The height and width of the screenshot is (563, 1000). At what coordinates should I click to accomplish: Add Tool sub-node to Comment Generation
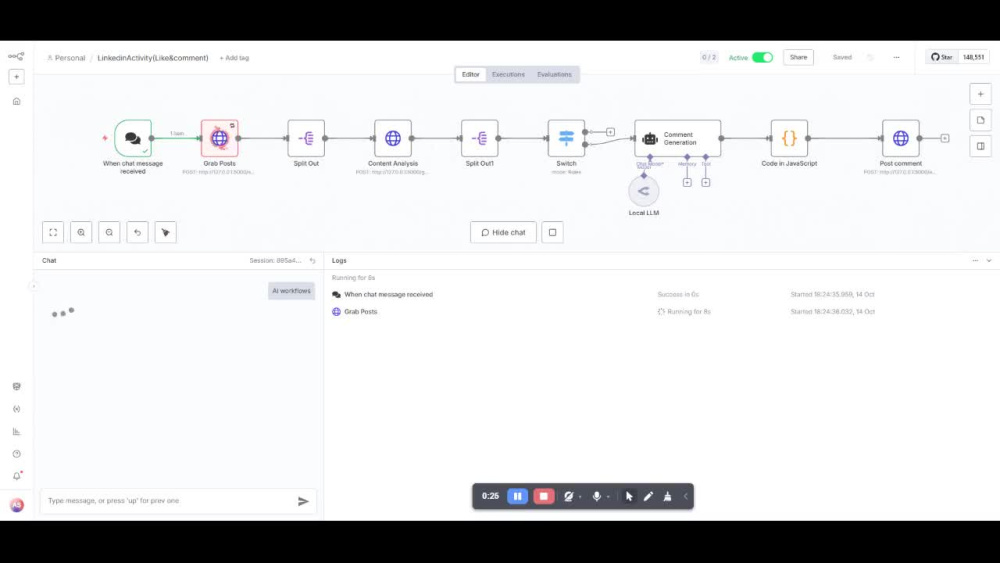tap(705, 182)
